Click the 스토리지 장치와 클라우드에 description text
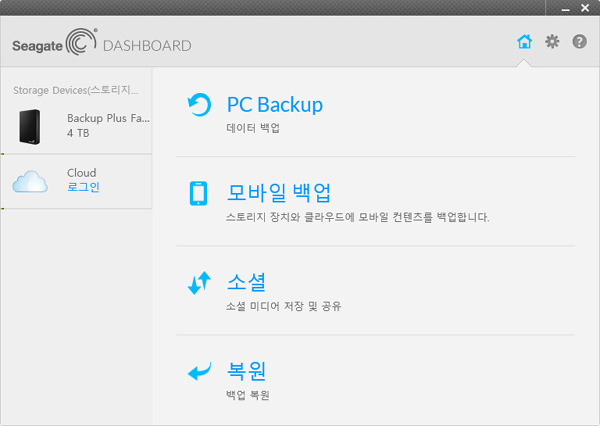The width and height of the screenshot is (600, 426). 358,217
